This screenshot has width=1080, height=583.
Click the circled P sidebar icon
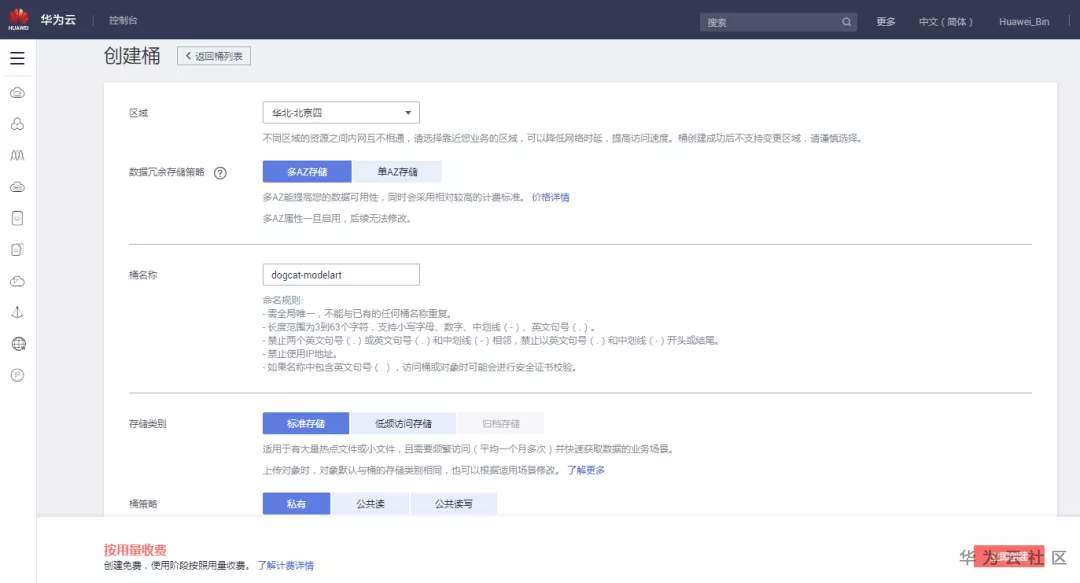pos(17,375)
